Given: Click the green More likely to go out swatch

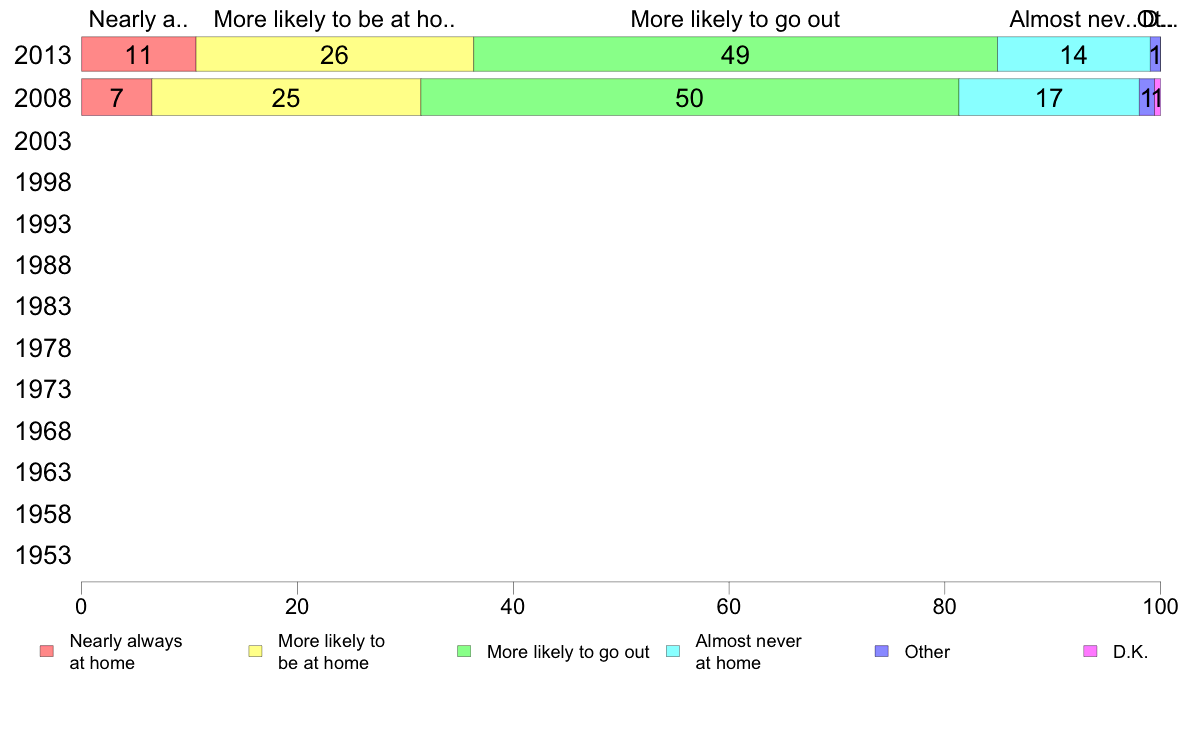Looking at the screenshot, I should (464, 651).
